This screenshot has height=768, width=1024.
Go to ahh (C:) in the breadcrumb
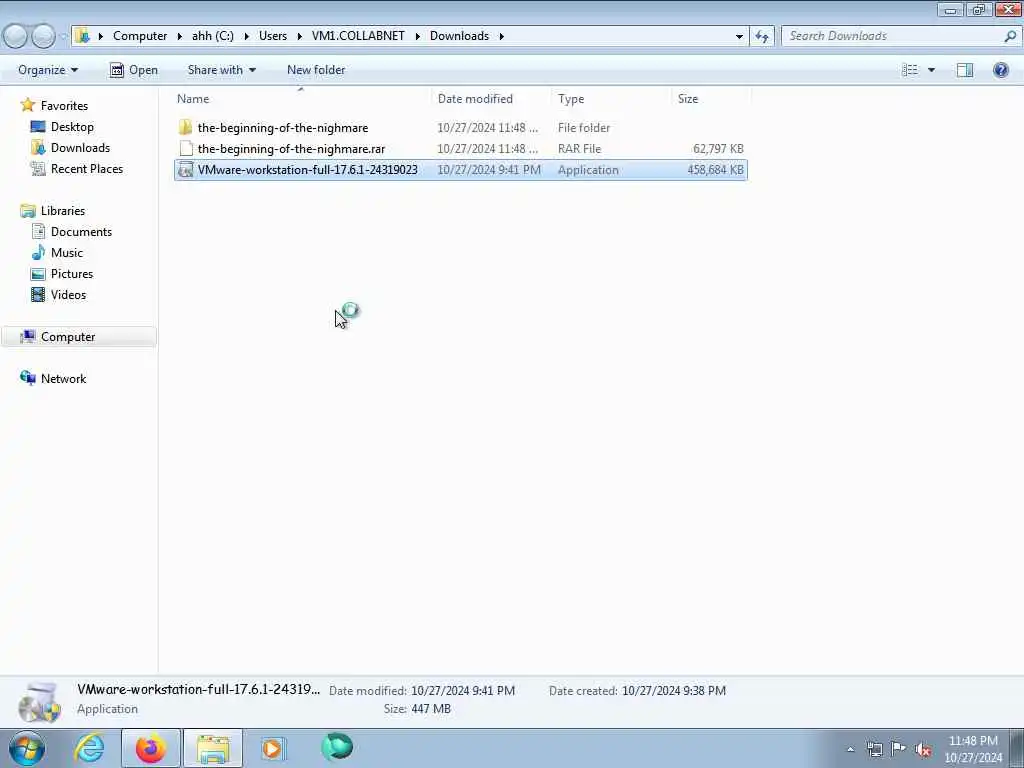click(213, 36)
